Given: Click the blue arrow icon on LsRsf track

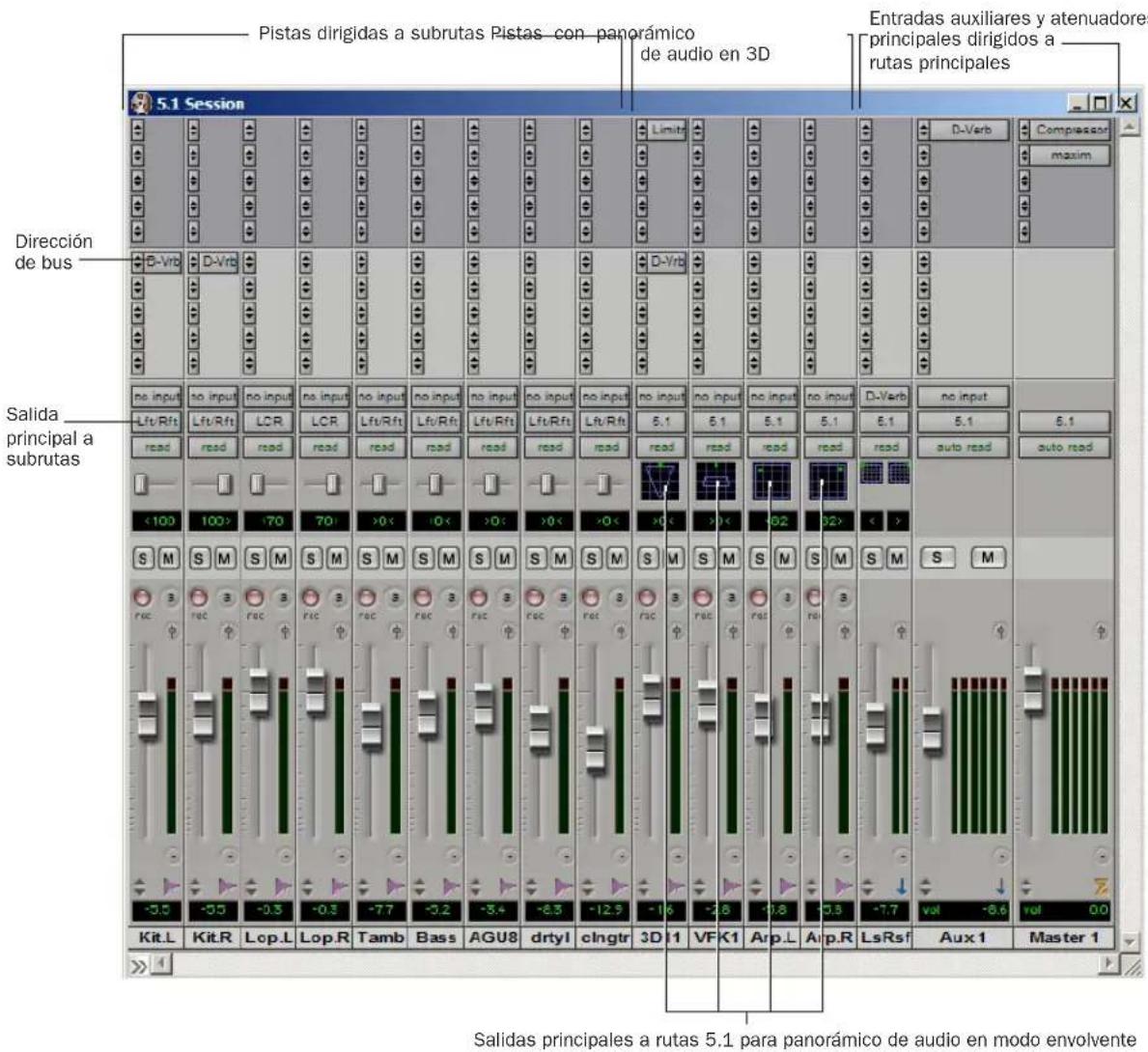Looking at the screenshot, I should click(x=901, y=887).
